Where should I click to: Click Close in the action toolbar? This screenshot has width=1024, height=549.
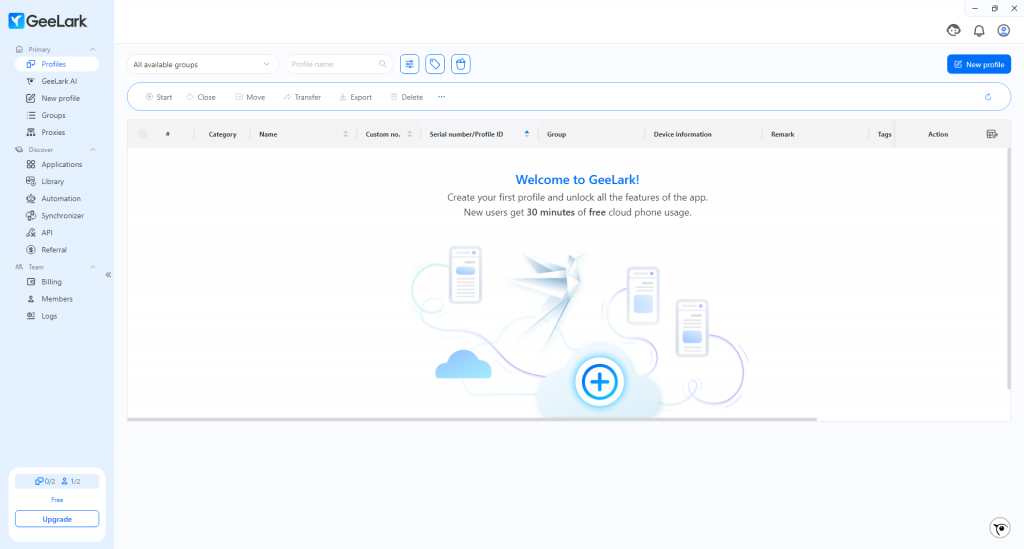(x=201, y=97)
